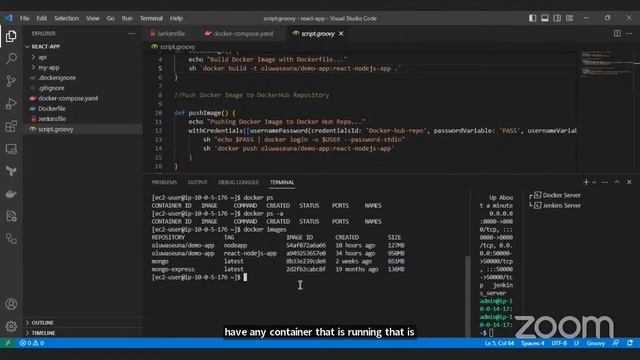The height and width of the screenshot is (360, 640).
Task: Toggle the secondary side bar layout icon
Action: 557,18
